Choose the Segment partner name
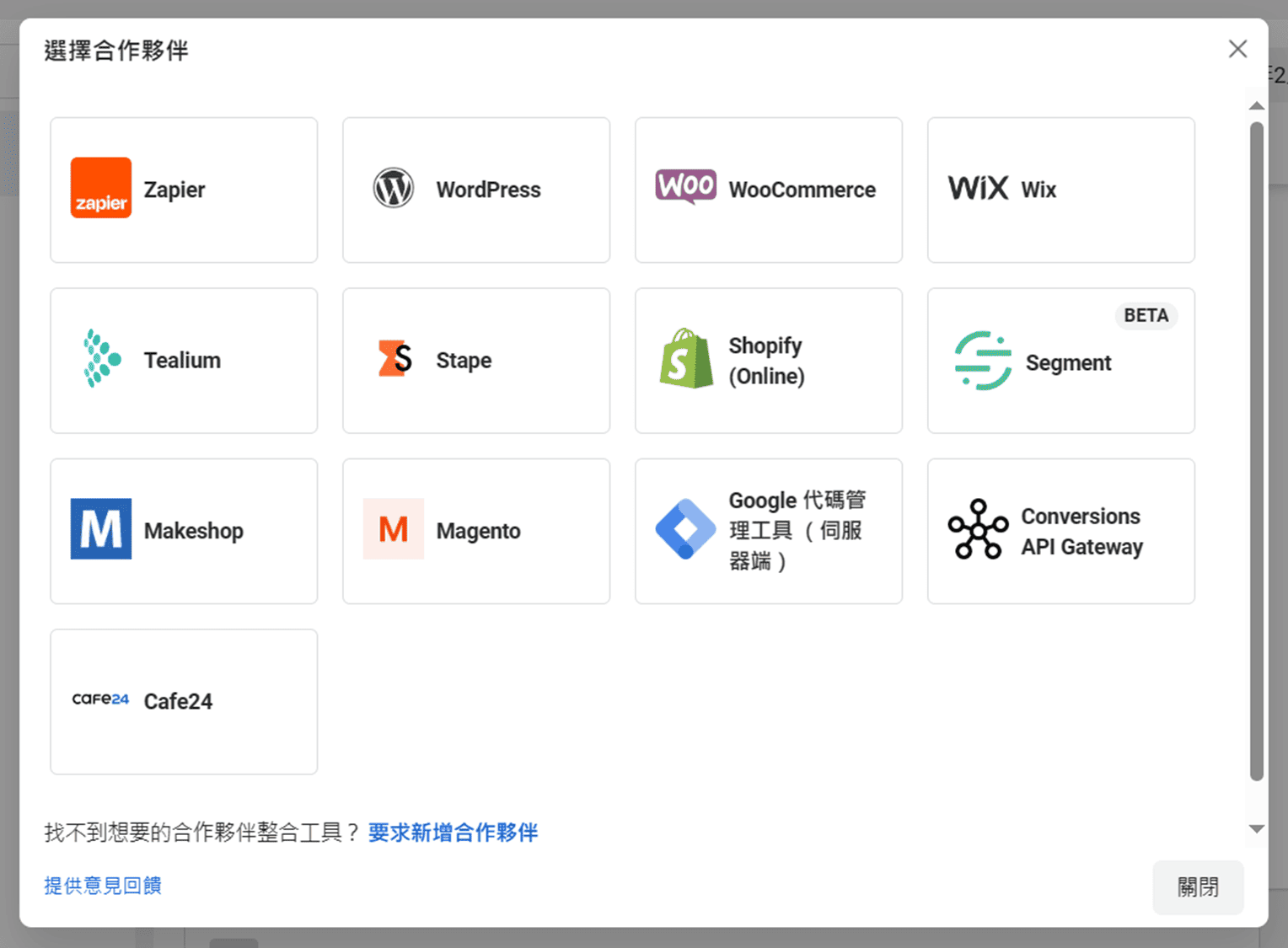The image size is (1288, 948). (1069, 363)
